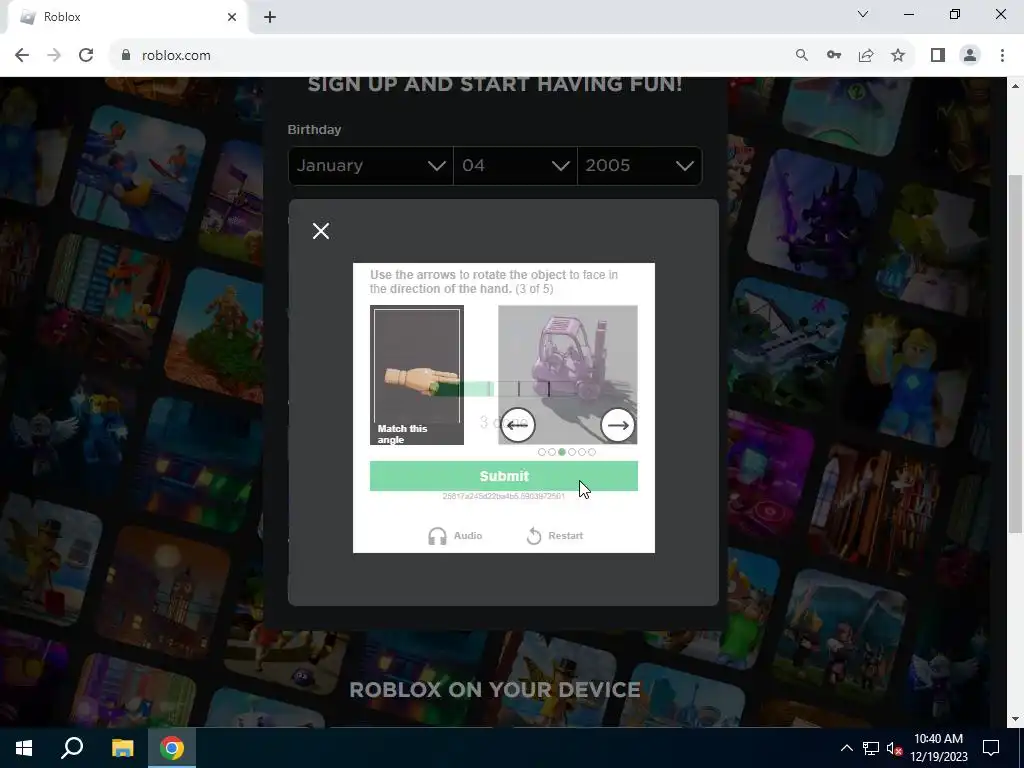The width and height of the screenshot is (1024, 768).
Task: Open the birthday year dropdown showing 2005
Action: click(640, 166)
